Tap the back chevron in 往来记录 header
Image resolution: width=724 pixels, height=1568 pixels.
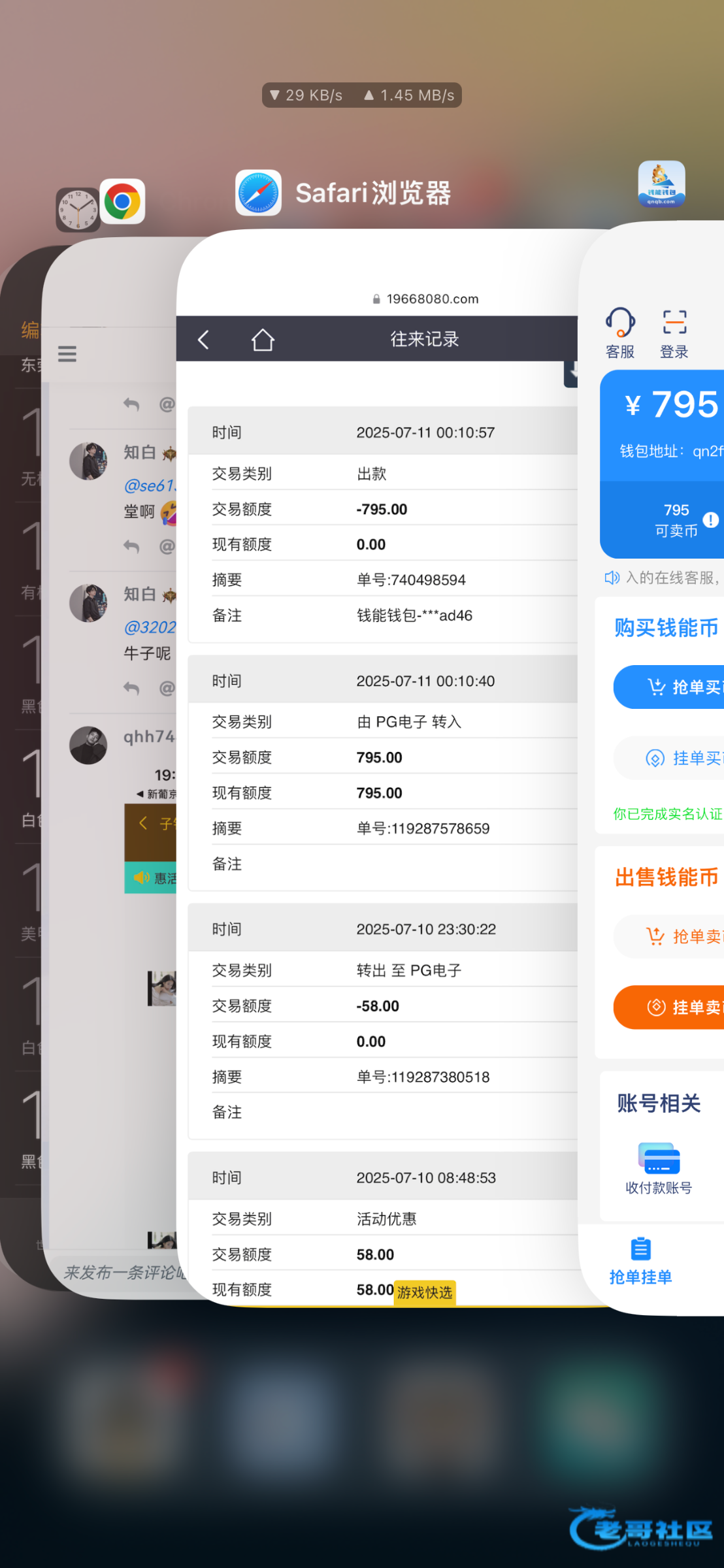click(204, 340)
